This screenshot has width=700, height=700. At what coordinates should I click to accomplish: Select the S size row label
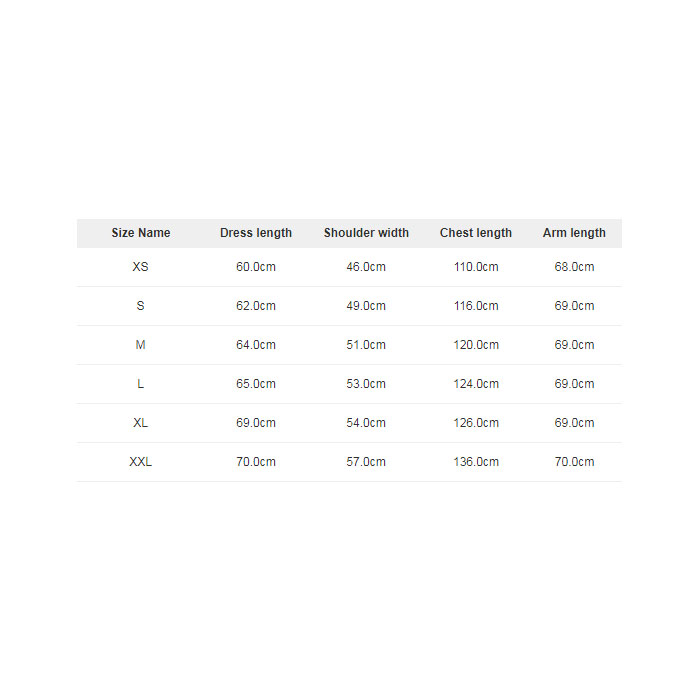tap(140, 306)
